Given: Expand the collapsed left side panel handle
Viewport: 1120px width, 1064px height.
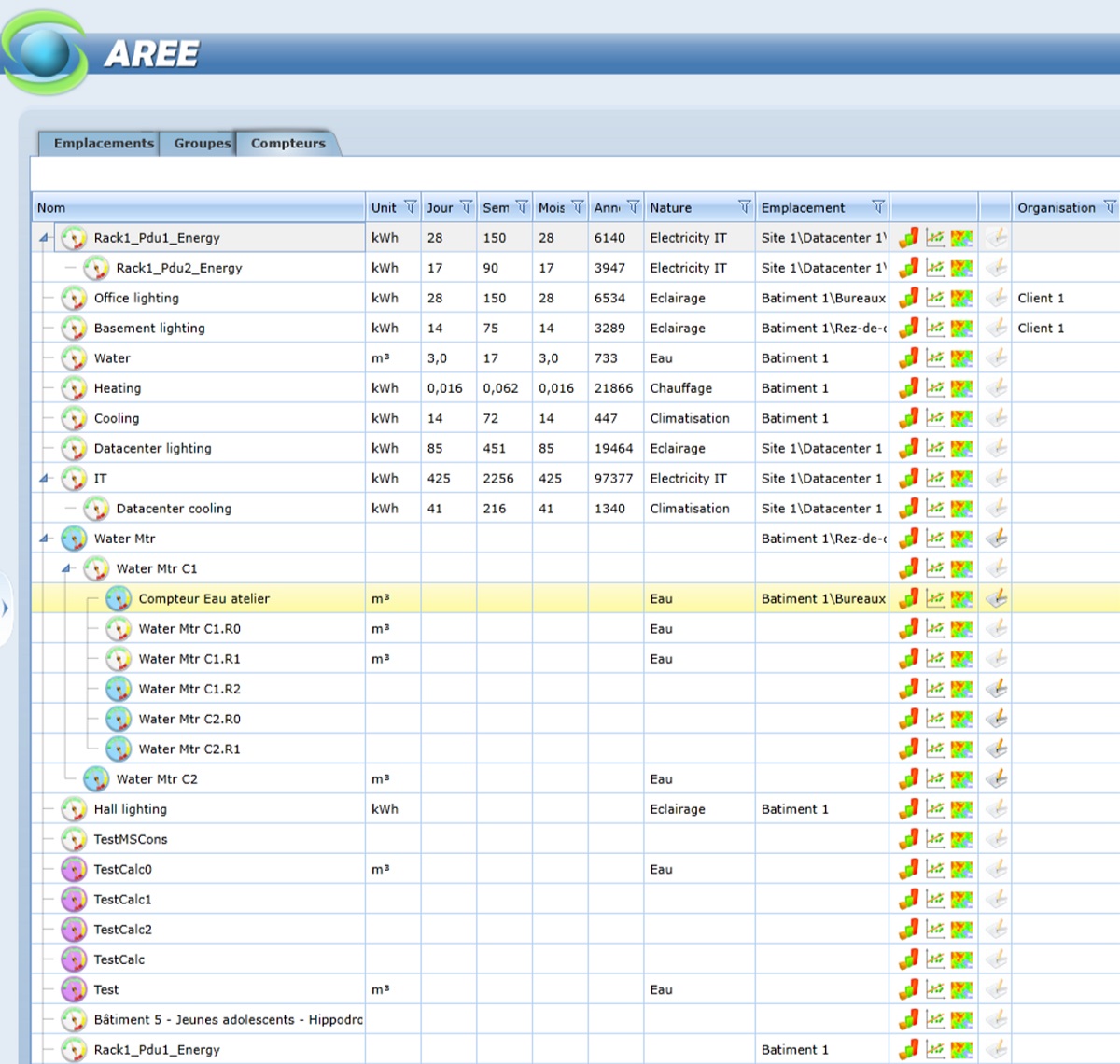Looking at the screenshot, I should pyautogui.click(x=6, y=609).
